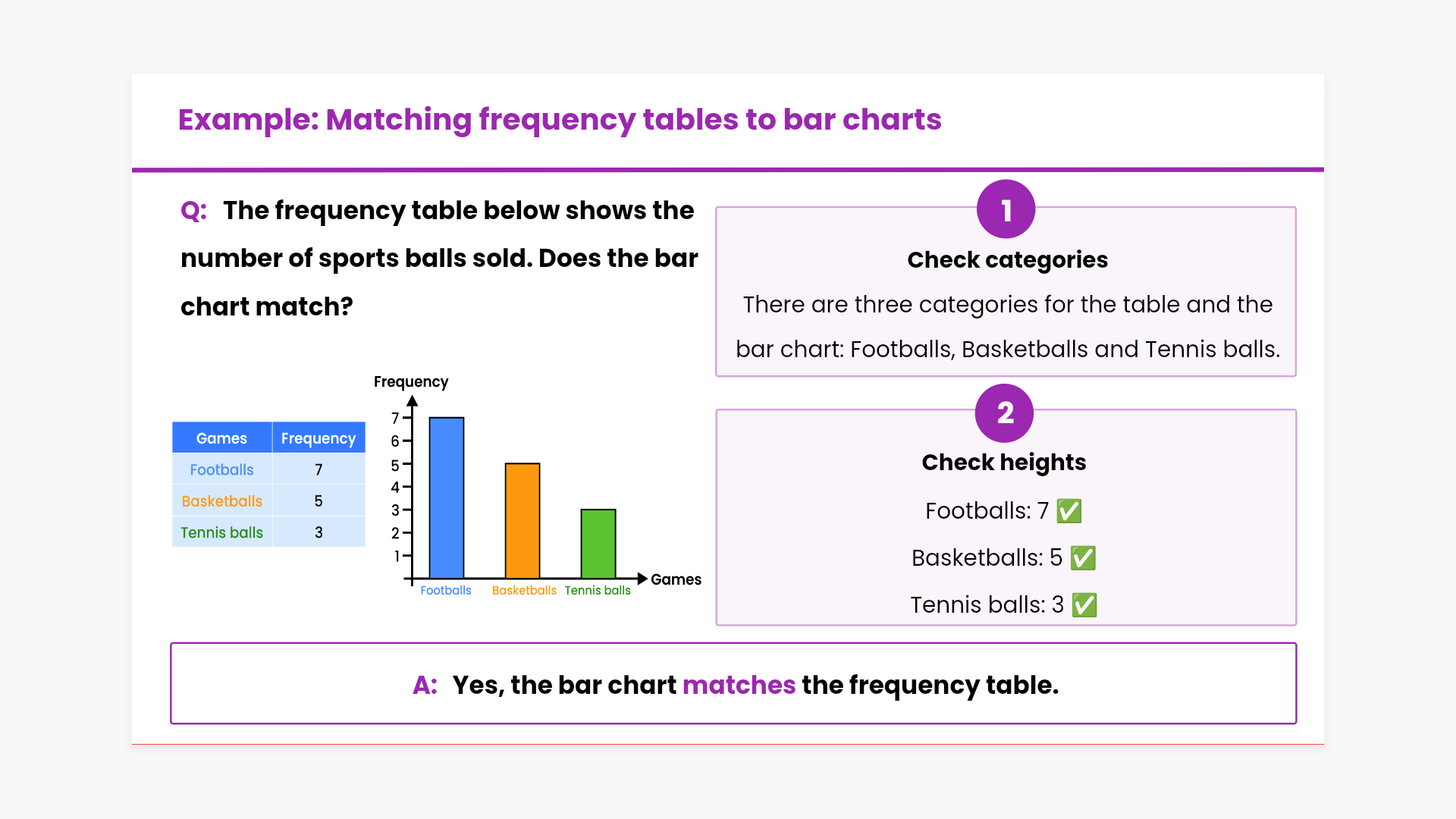
Task: Click the blue Footballs bar
Action: tap(447, 498)
